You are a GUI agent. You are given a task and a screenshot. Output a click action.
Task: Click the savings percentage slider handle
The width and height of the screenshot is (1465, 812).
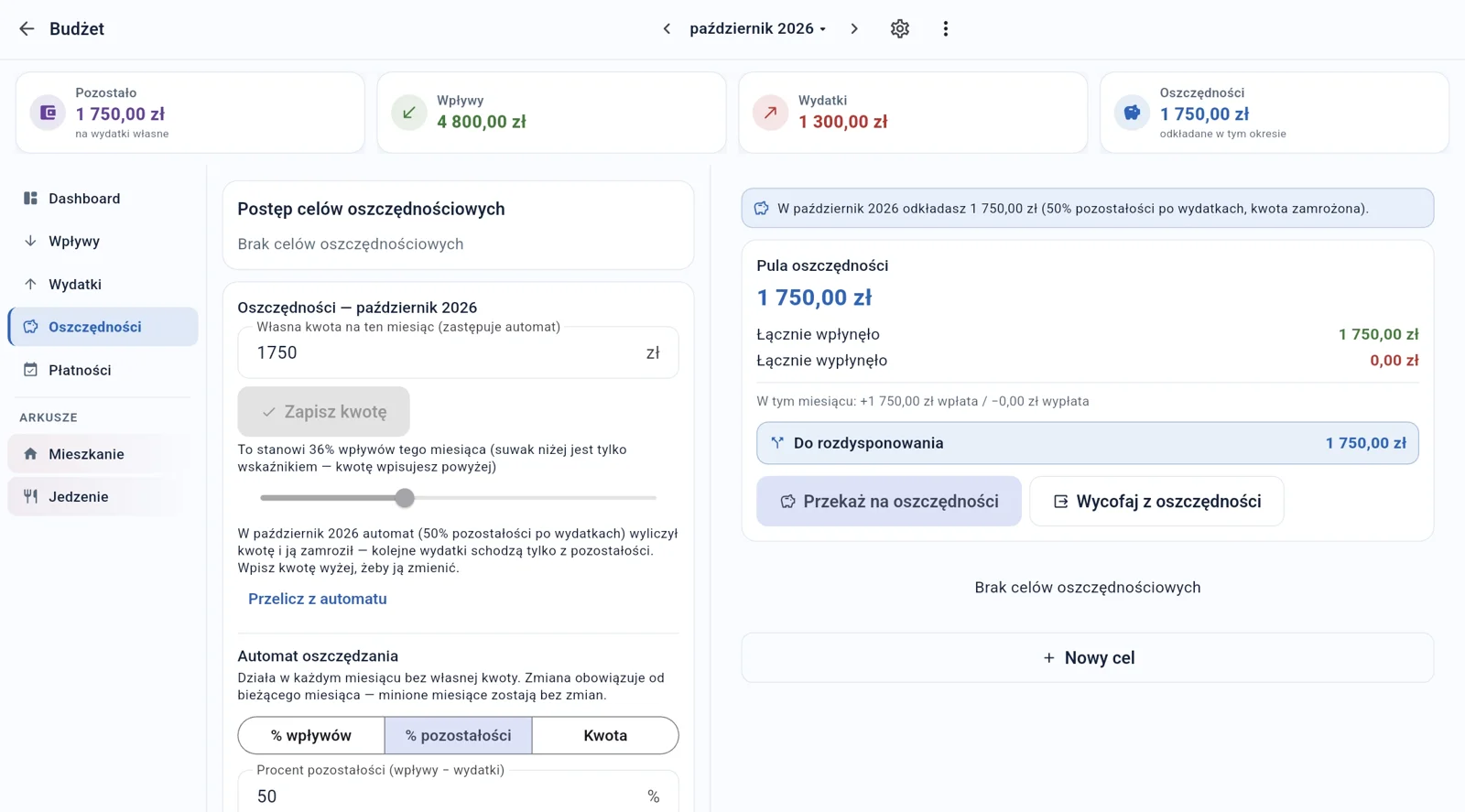click(x=405, y=498)
